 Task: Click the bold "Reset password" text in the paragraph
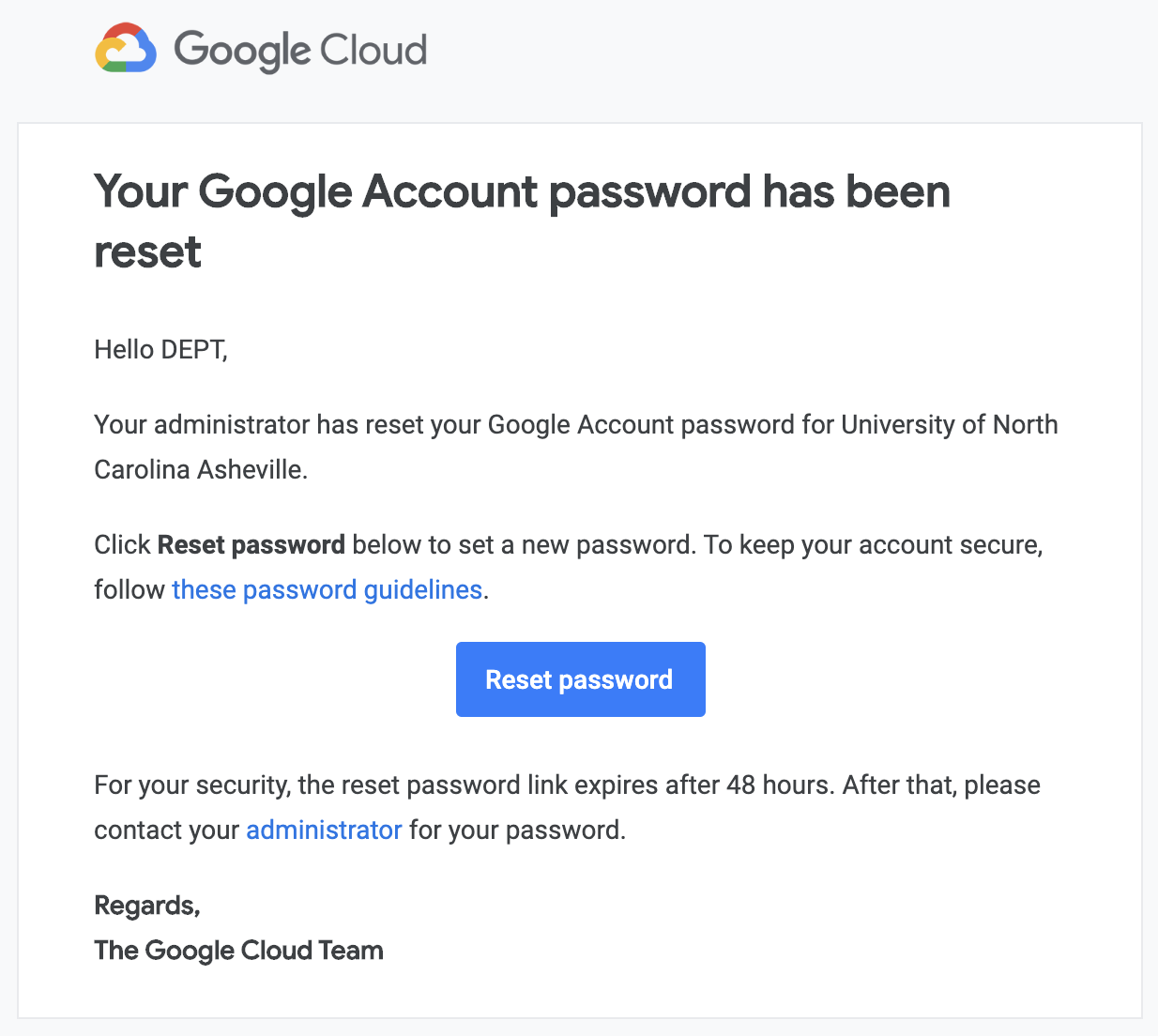[251, 544]
